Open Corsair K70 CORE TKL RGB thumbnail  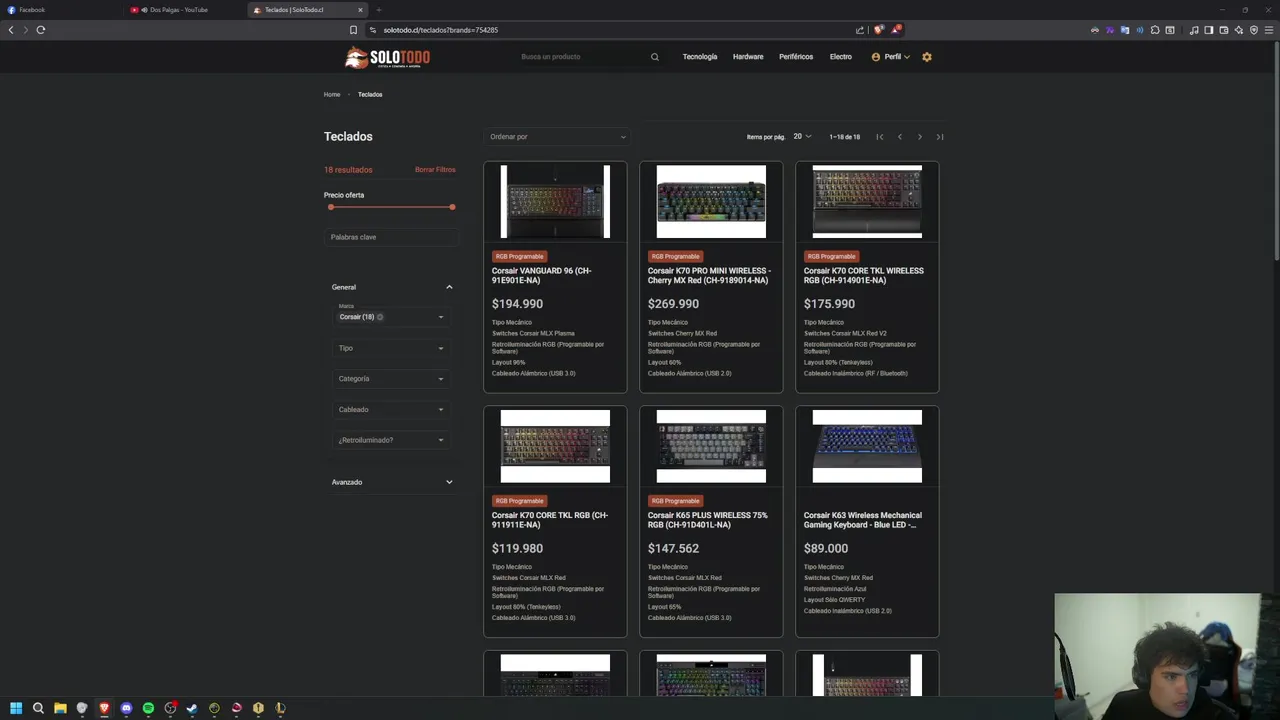(x=555, y=446)
